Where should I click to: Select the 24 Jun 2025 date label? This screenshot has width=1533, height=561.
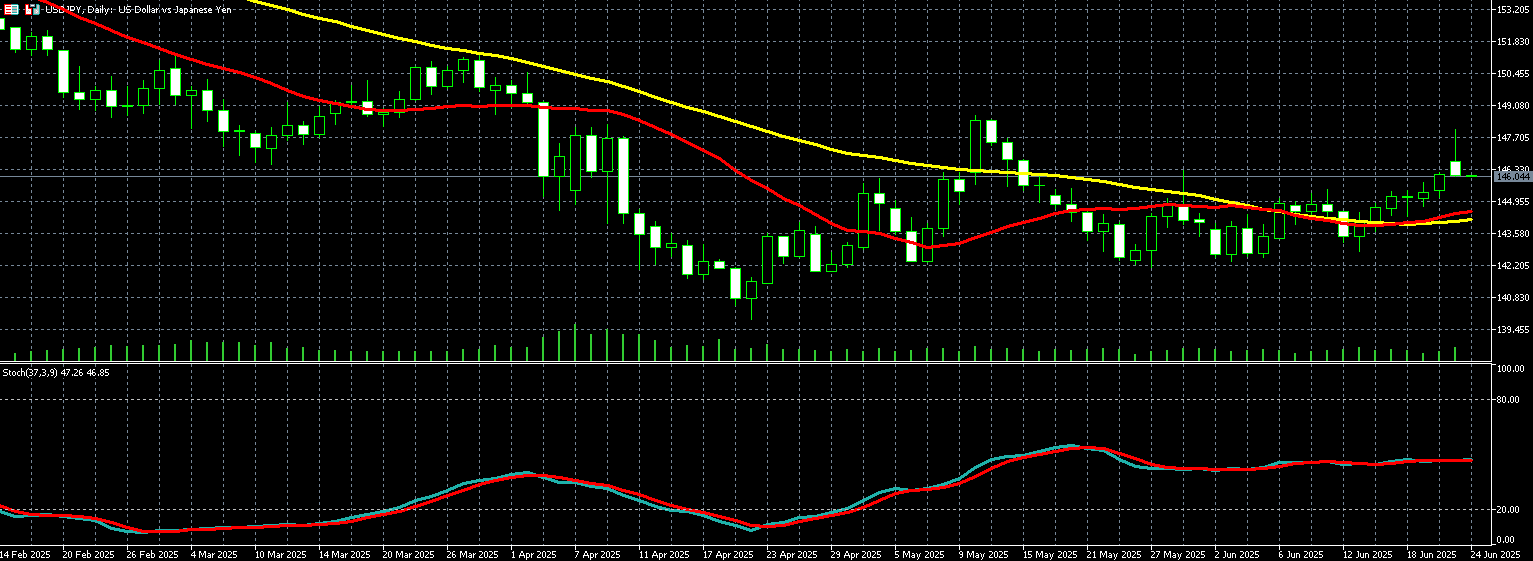point(1495,554)
